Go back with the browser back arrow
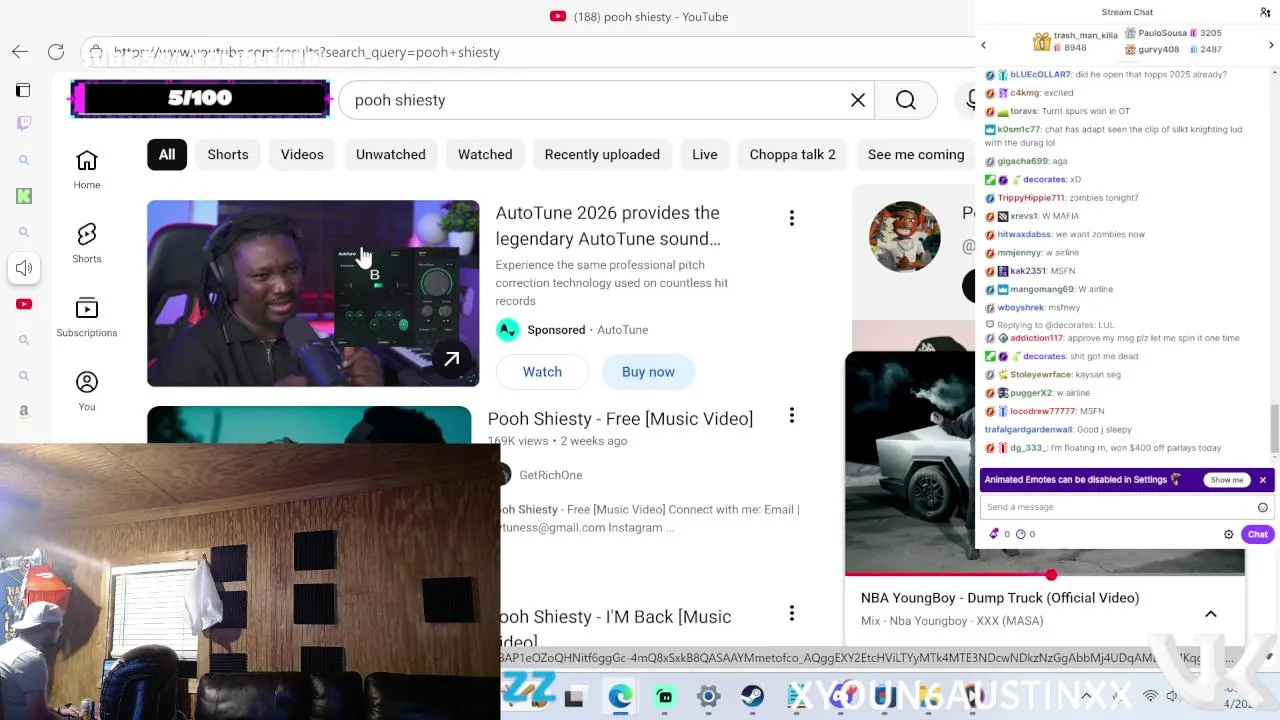The width and height of the screenshot is (1280, 720). tap(20, 52)
